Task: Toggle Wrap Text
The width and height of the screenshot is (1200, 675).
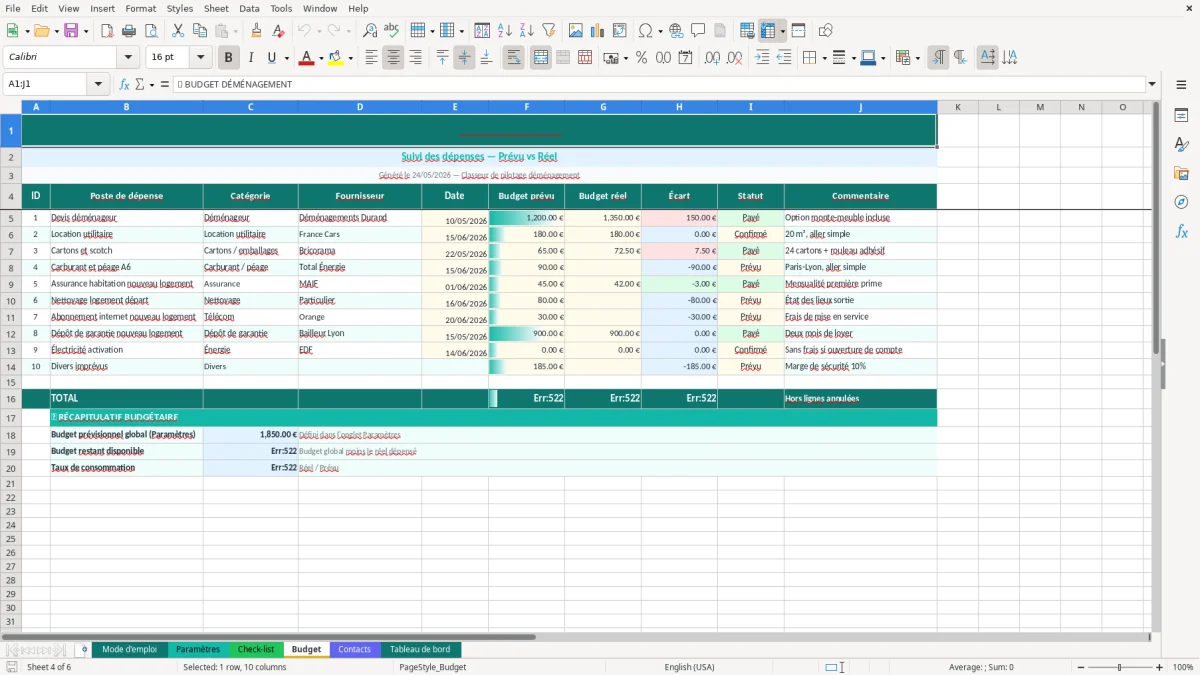Action: pos(513,58)
